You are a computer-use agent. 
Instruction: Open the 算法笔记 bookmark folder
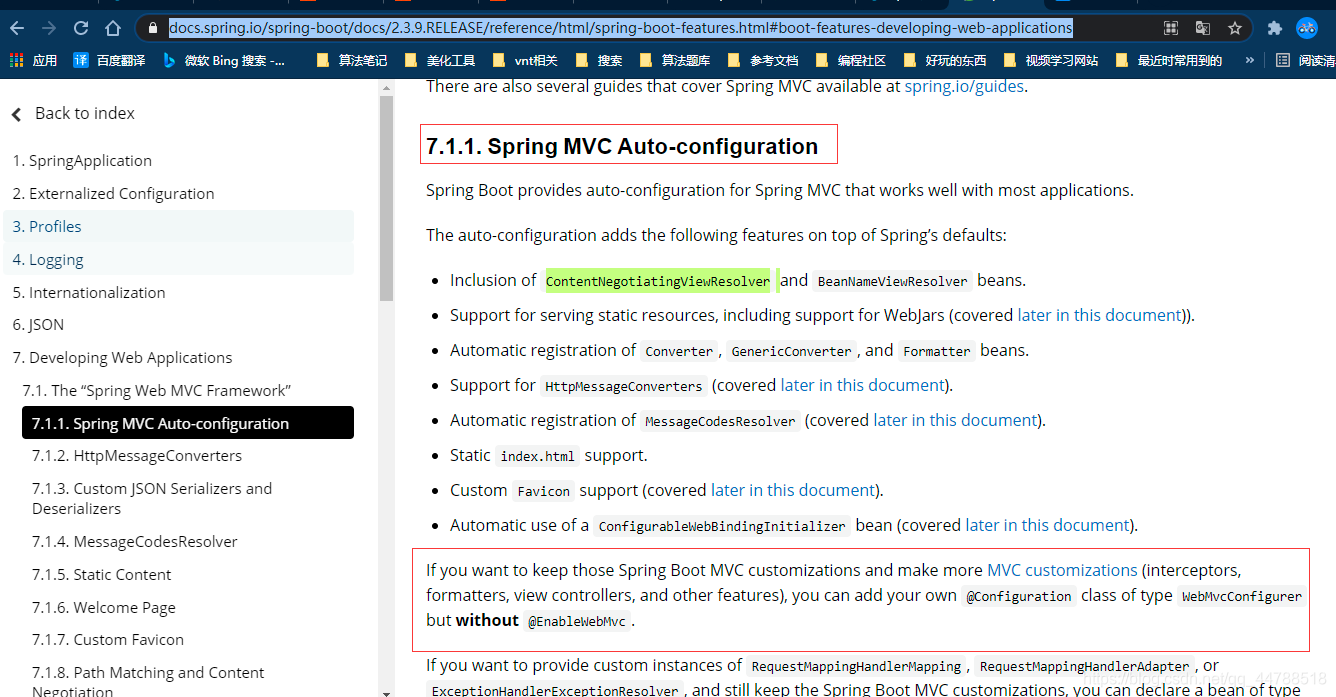(351, 60)
